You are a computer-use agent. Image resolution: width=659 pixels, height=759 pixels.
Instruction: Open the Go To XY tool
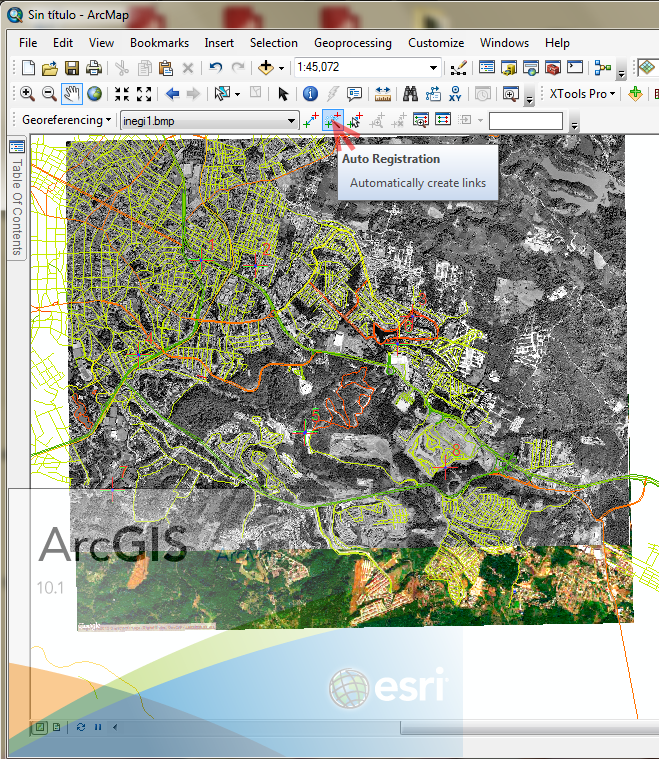[x=455, y=94]
